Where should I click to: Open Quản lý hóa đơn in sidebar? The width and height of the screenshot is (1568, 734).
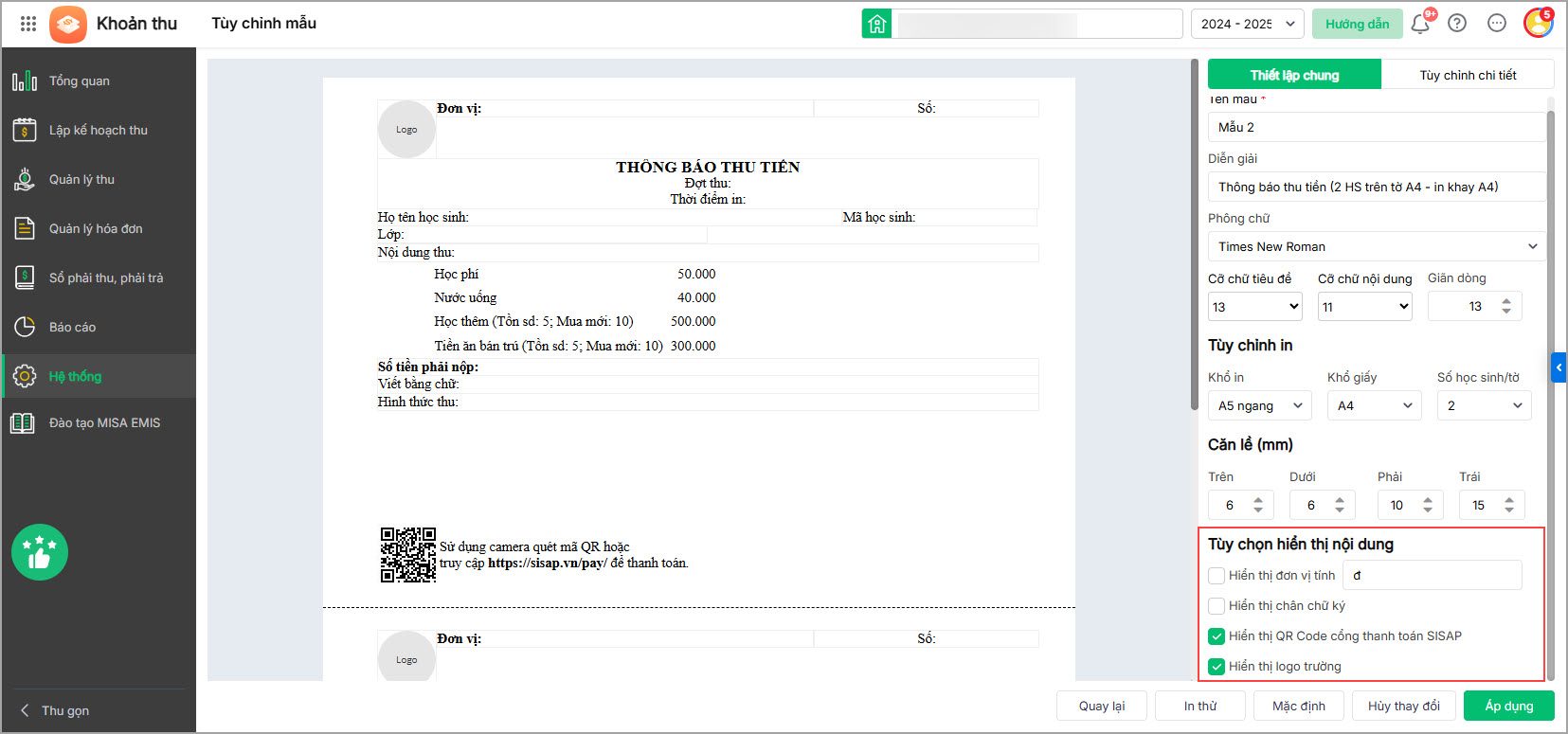coord(96,228)
